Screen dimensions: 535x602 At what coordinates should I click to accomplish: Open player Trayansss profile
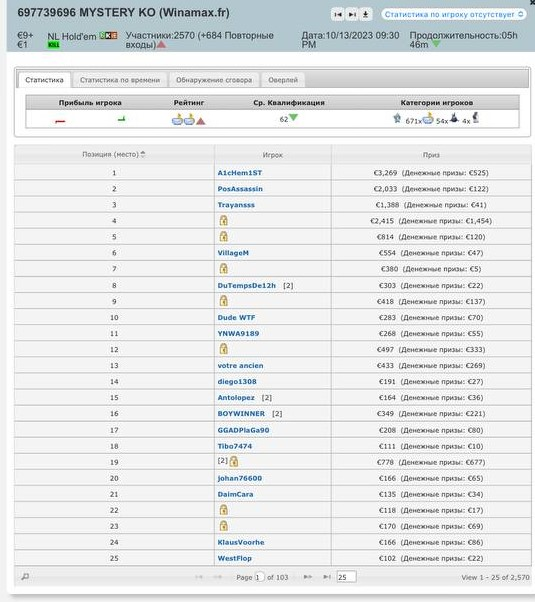pyautogui.click(x=236, y=205)
